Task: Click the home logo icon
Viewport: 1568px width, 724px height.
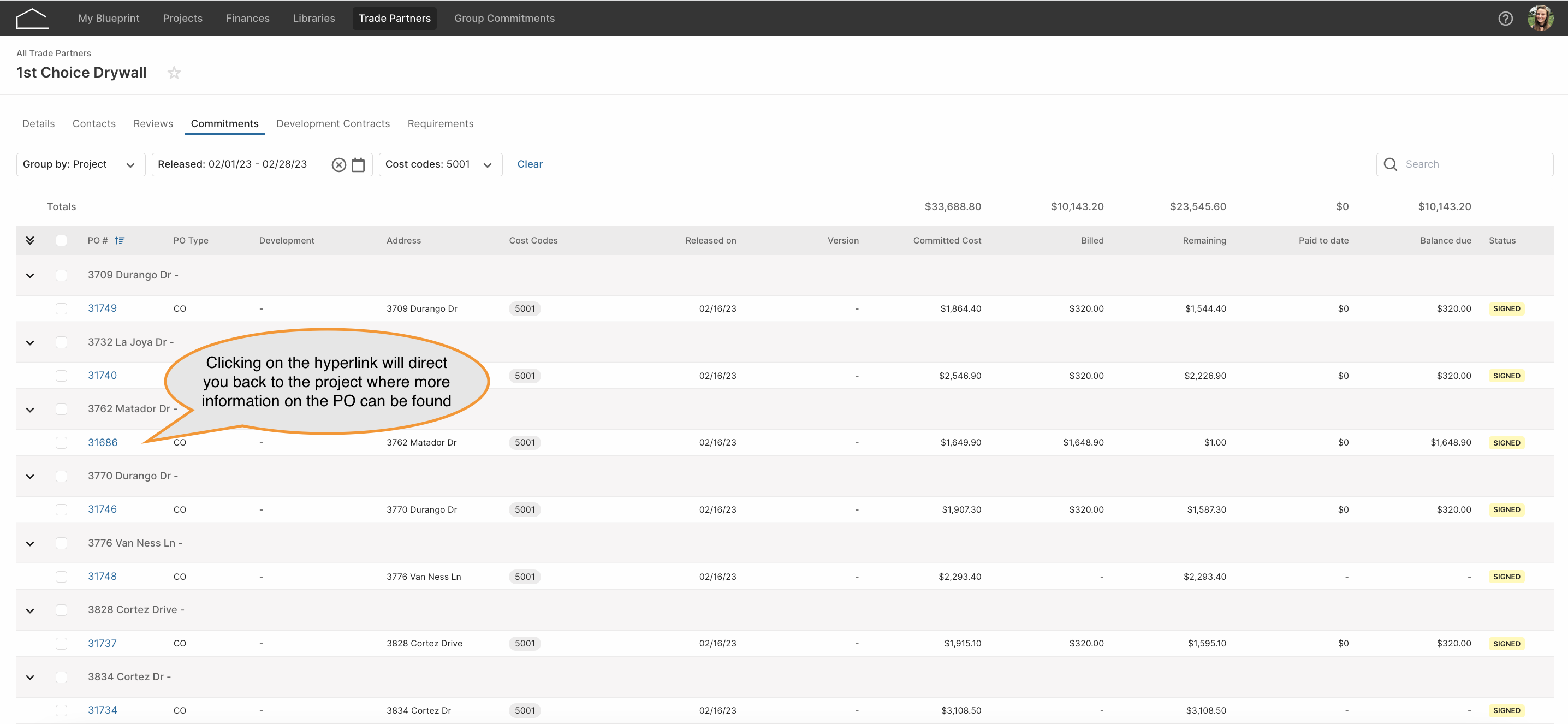Action: pos(32,18)
